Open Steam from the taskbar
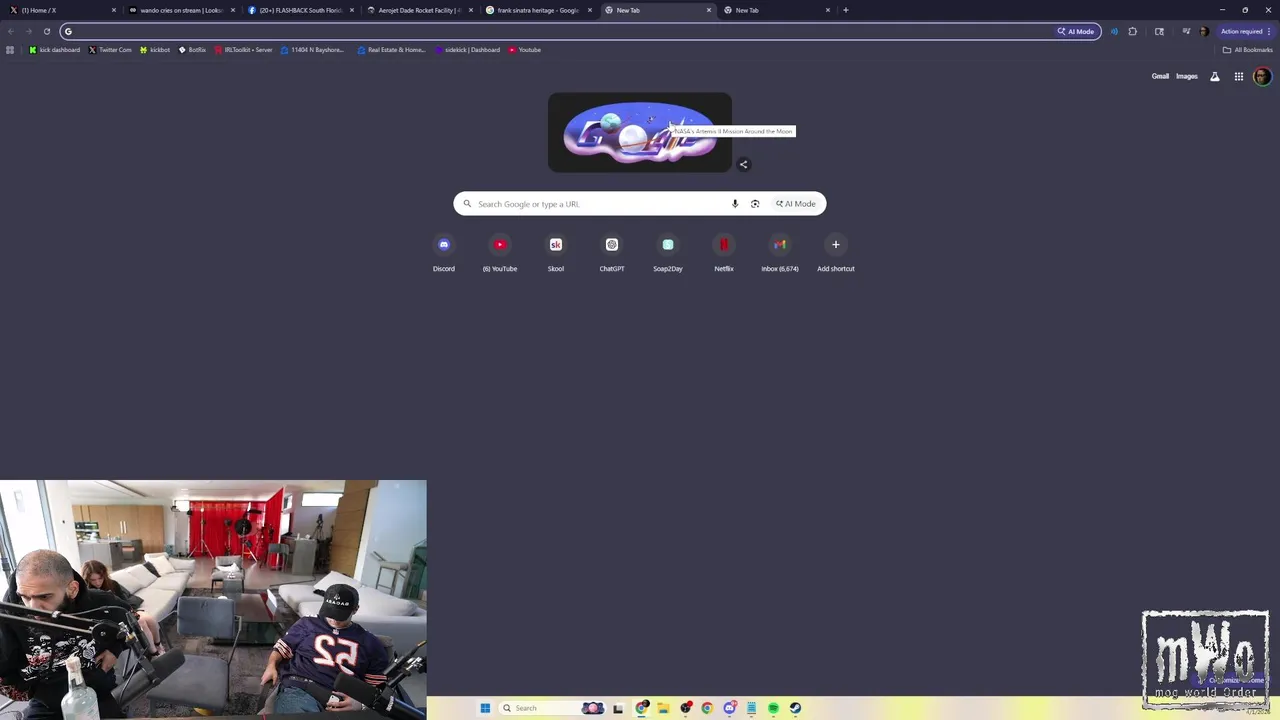Viewport: 1280px width, 720px height. (x=795, y=708)
